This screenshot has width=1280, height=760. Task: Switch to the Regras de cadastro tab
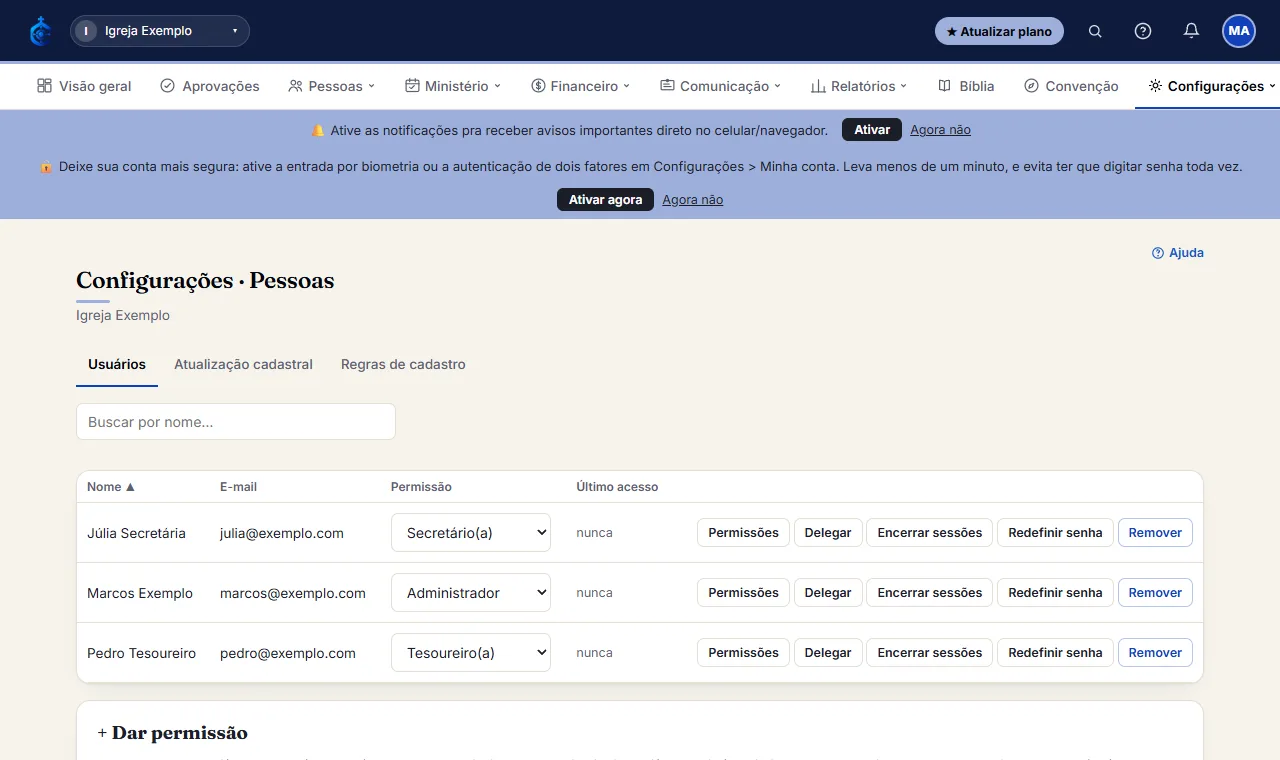403,365
